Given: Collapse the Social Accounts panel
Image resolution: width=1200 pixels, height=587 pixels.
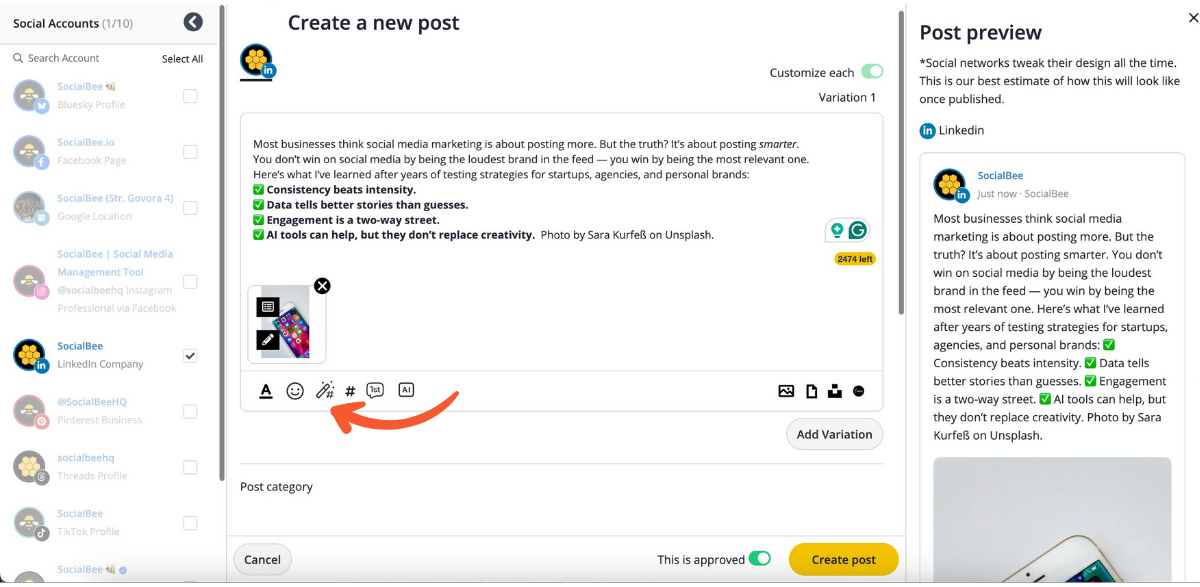Looking at the screenshot, I should pos(193,22).
